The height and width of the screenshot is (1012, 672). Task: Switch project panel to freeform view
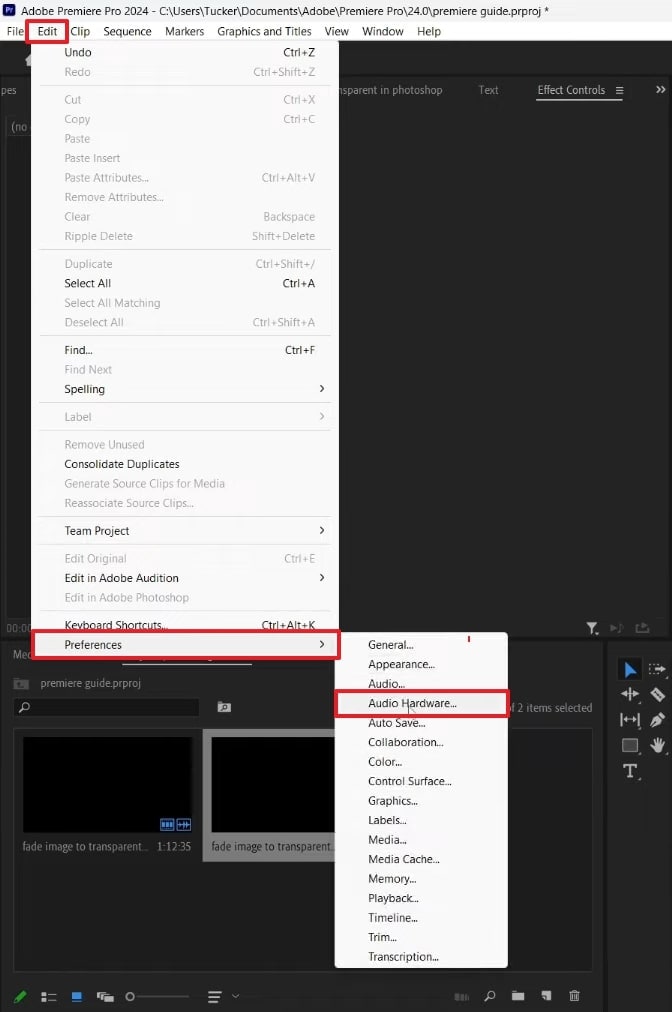(105, 997)
